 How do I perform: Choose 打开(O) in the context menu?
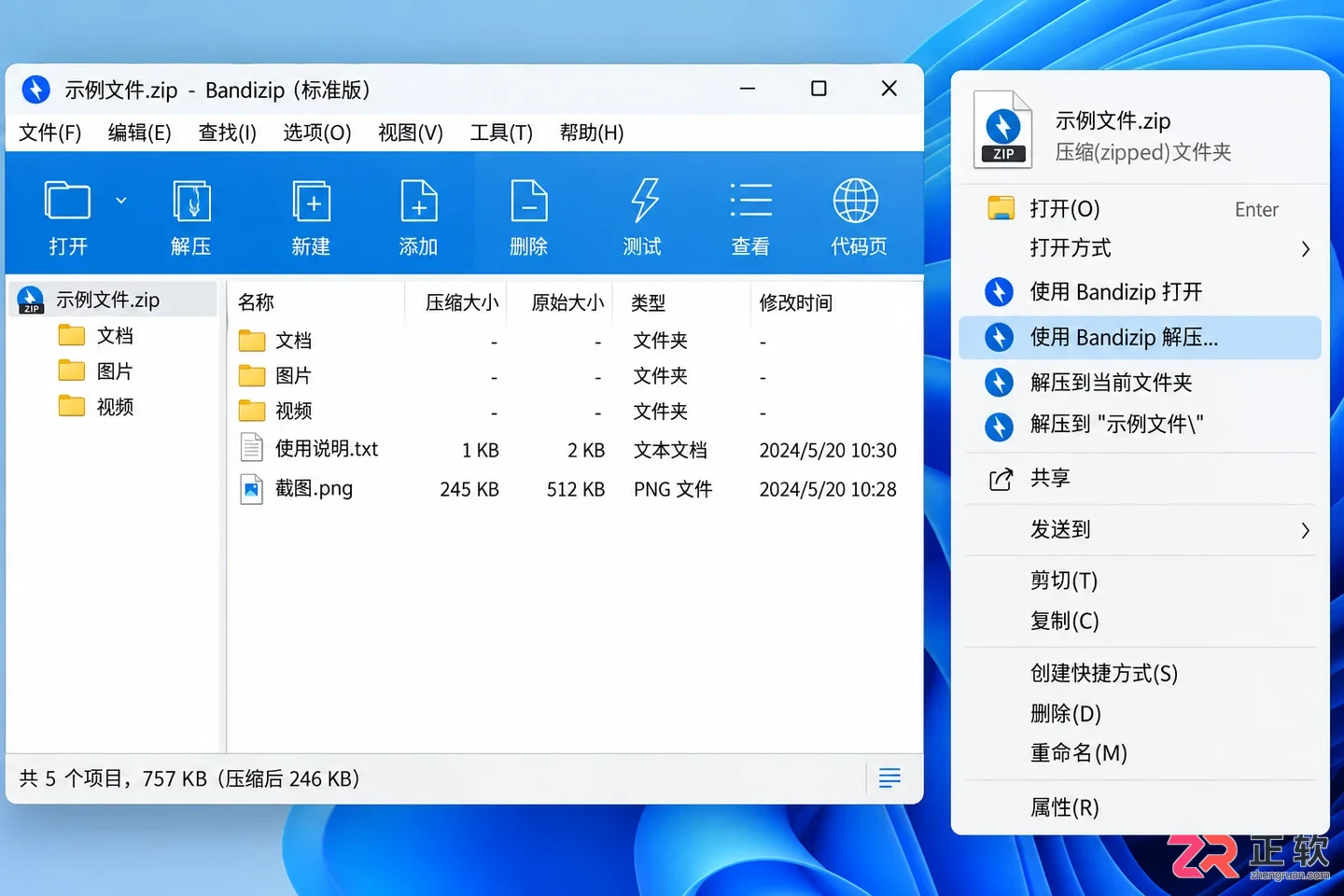(1140, 209)
